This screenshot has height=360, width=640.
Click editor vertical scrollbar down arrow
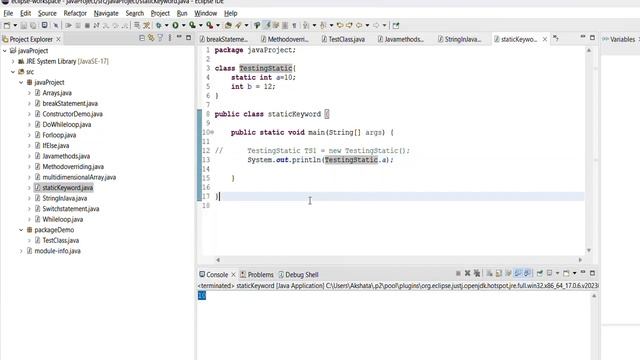(589, 250)
